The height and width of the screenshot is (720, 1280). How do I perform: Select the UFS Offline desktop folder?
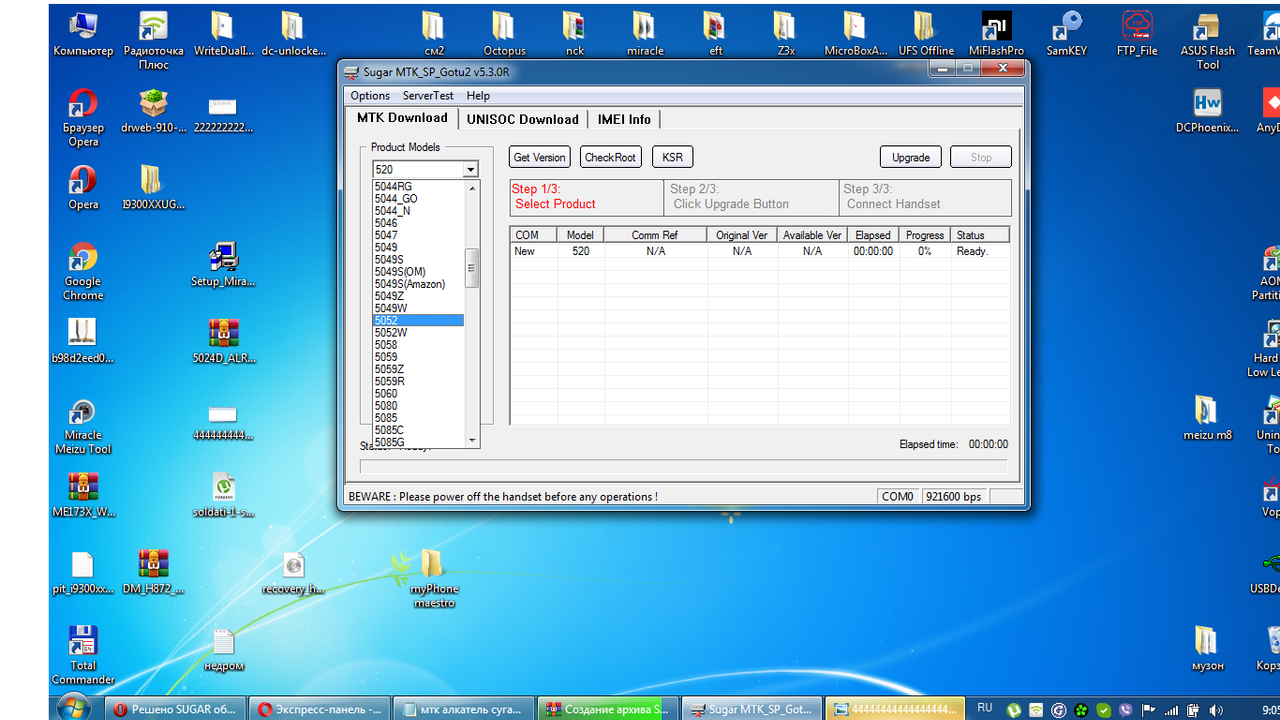coord(926,34)
